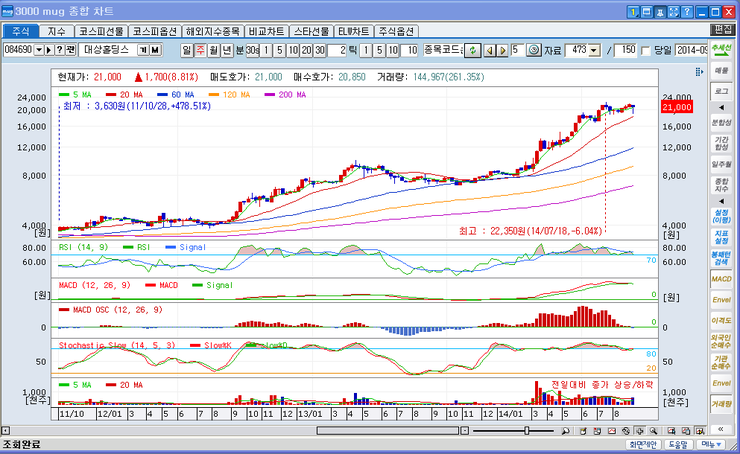Click the 설정(이평) sidebar button

(722, 217)
